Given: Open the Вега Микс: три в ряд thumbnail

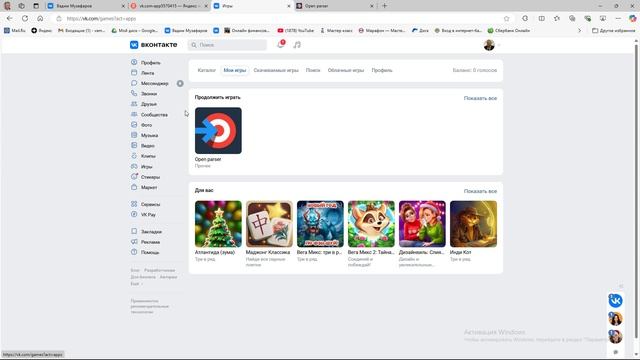Looking at the screenshot, I should pos(320,224).
